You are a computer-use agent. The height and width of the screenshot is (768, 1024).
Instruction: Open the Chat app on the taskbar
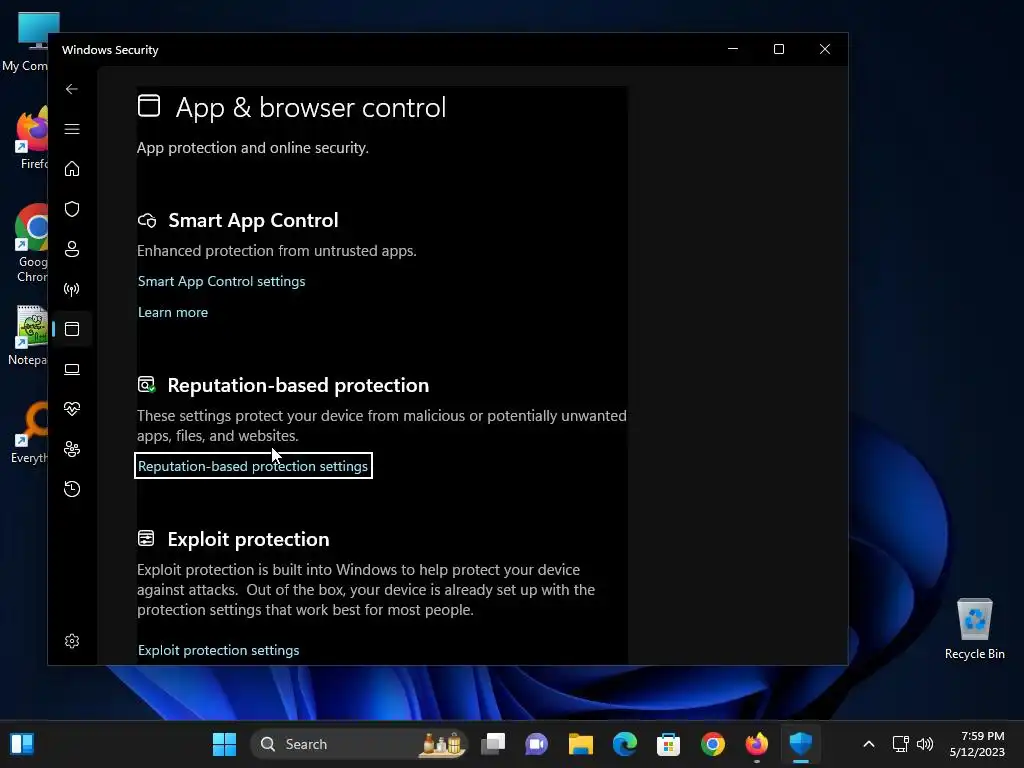pyautogui.click(x=537, y=744)
